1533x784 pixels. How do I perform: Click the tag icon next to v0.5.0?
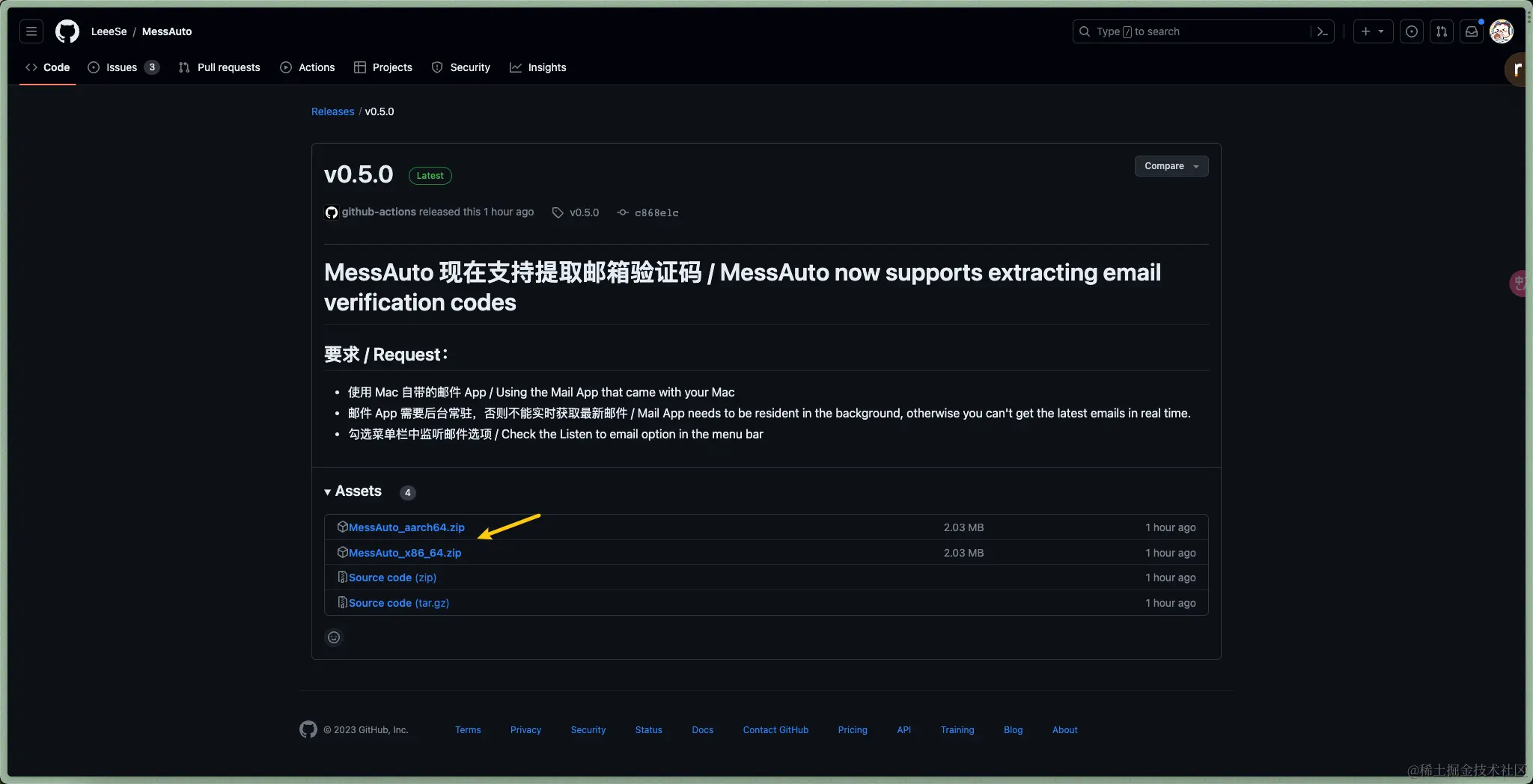tap(558, 212)
